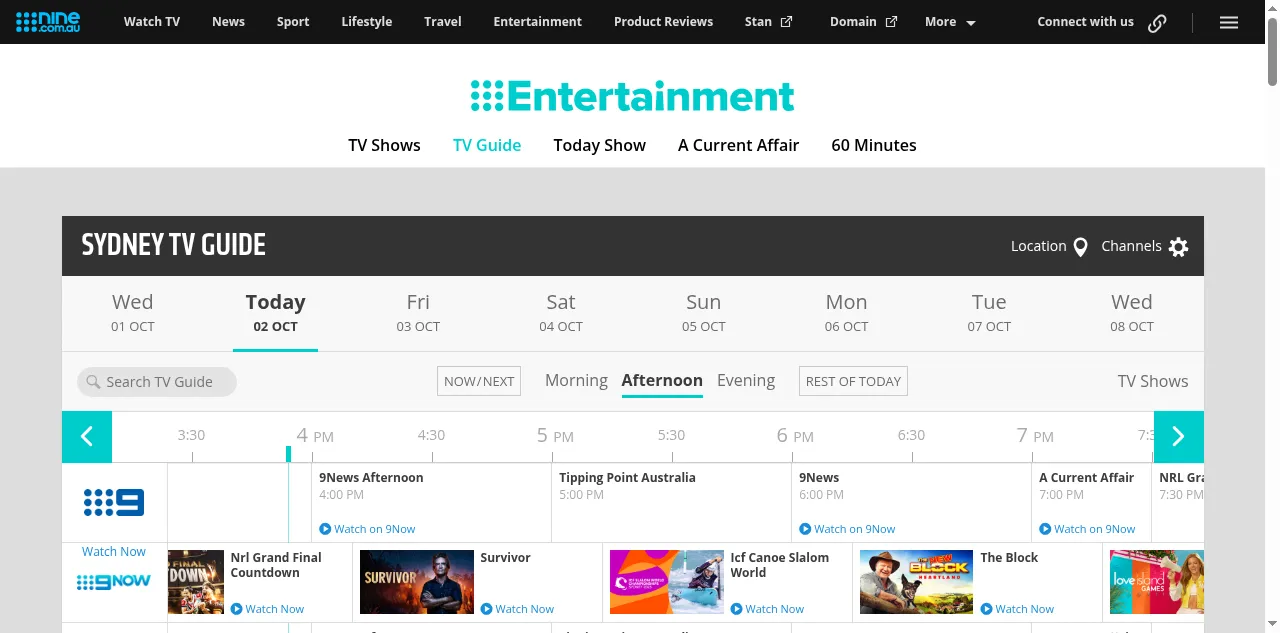Select Fri 03 Oct day tab
The width and height of the screenshot is (1280, 633).
[418, 312]
